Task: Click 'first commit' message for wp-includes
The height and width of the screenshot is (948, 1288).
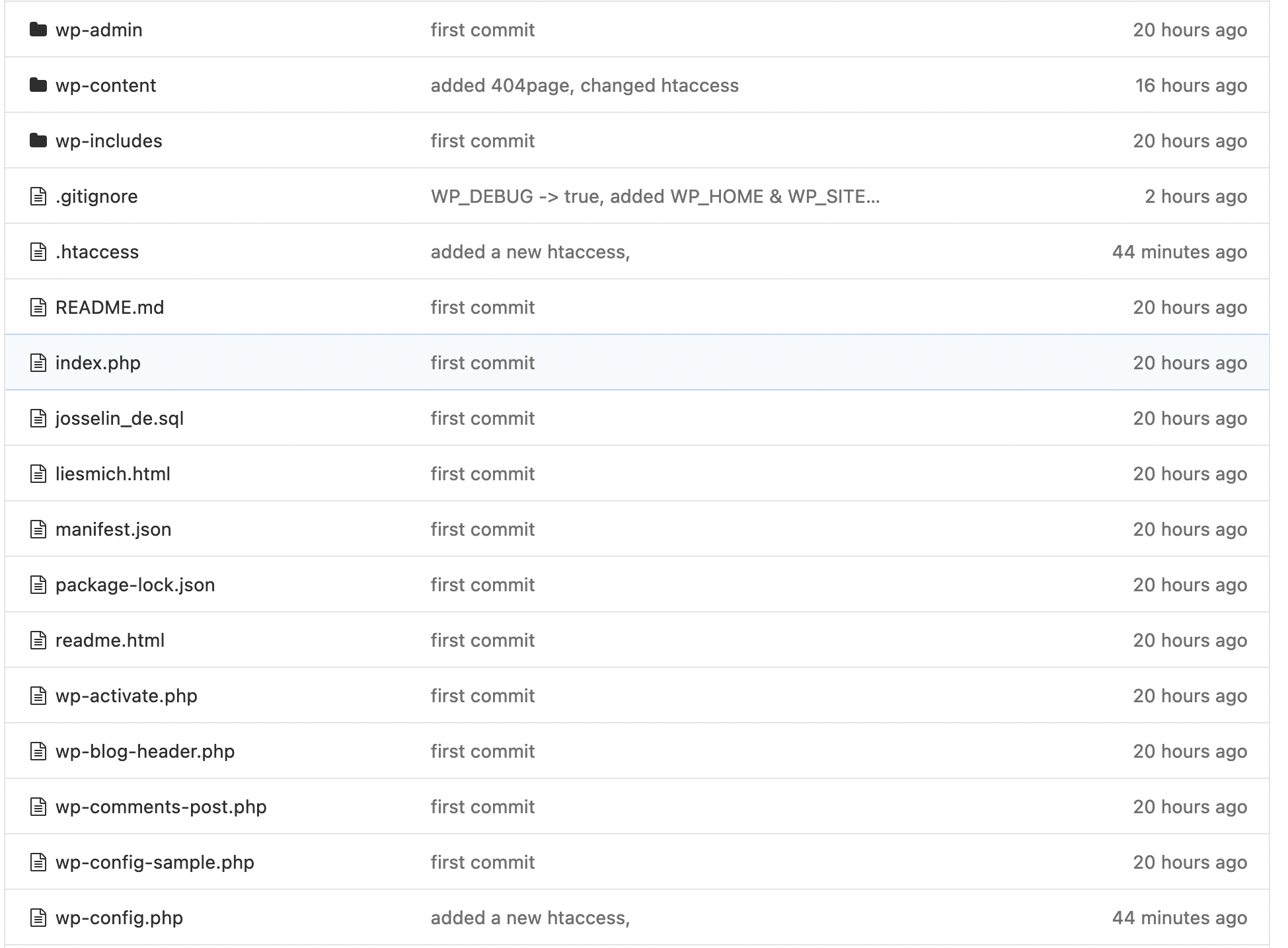Action: (483, 141)
